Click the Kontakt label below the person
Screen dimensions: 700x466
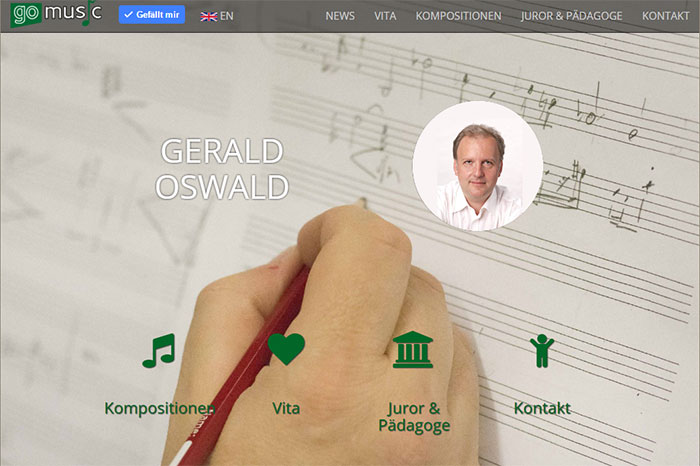pos(542,408)
